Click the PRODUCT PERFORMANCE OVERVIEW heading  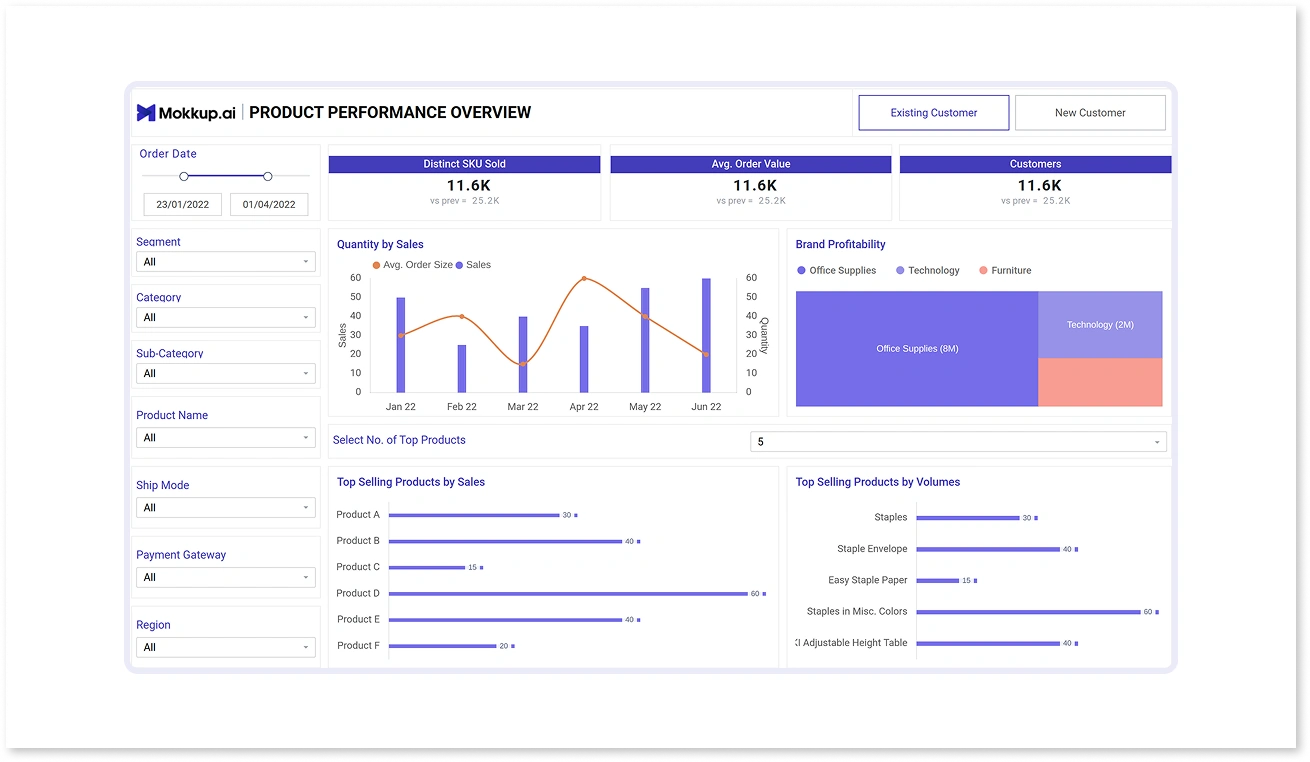click(390, 113)
